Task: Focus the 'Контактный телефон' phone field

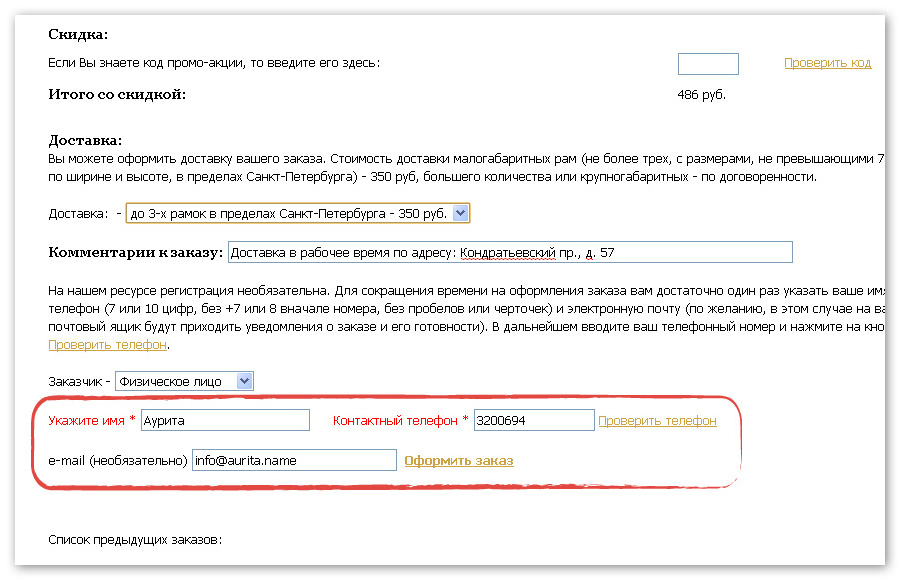Action: coord(534,420)
